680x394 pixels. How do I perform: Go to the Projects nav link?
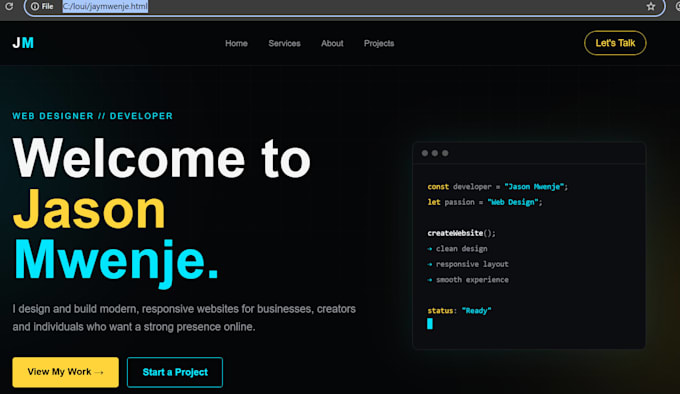click(379, 43)
